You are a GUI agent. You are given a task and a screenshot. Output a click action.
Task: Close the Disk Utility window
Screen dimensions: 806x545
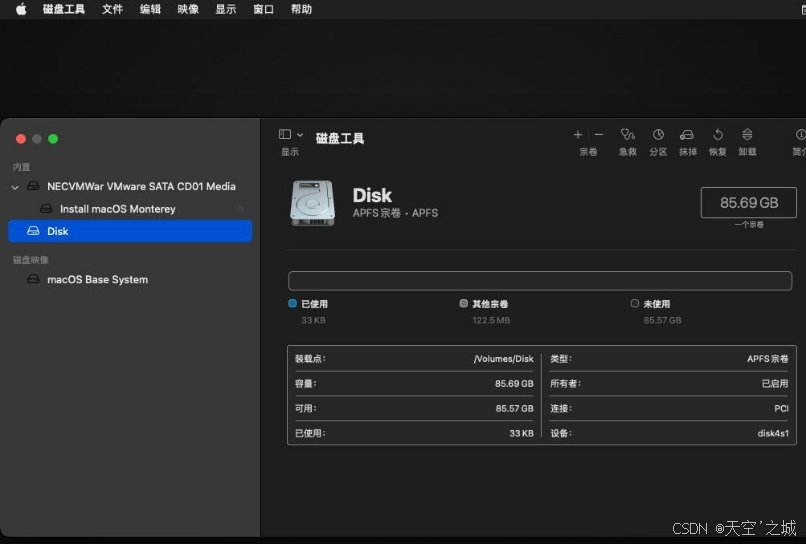point(21,139)
